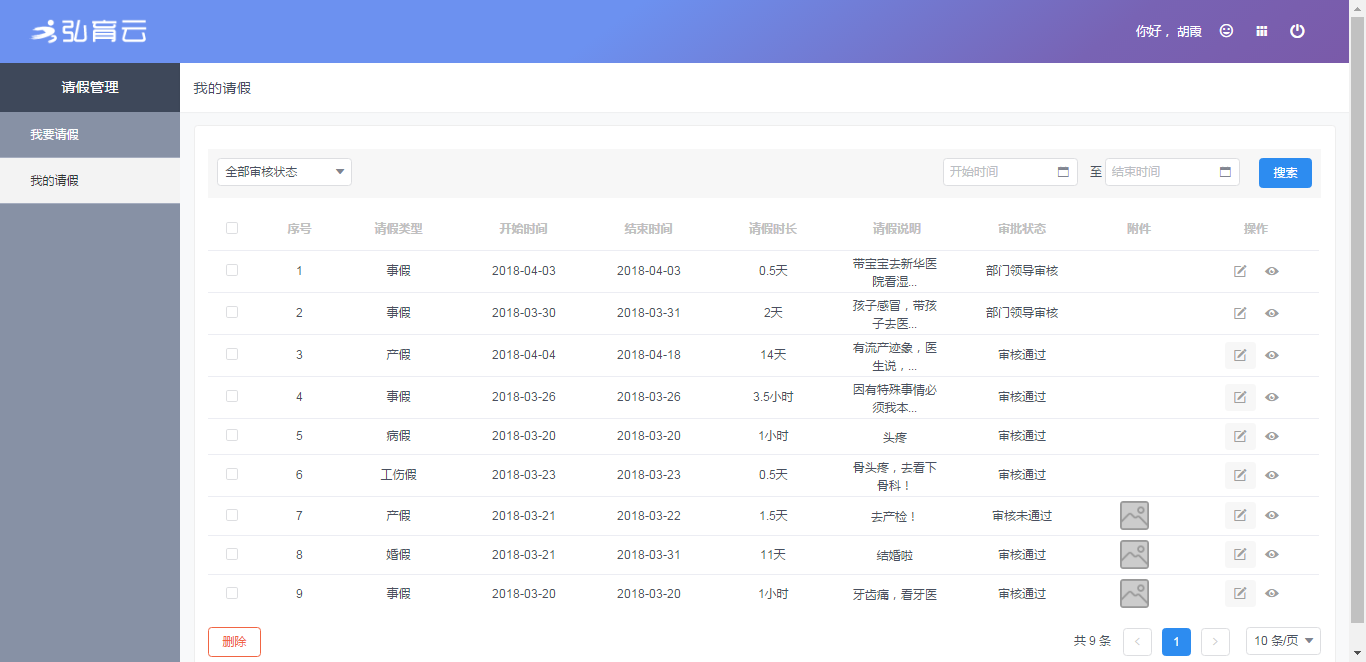The image size is (1366, 662).
Task: Select checkbox for leave record 3
Action: click(x=232, y=354)
